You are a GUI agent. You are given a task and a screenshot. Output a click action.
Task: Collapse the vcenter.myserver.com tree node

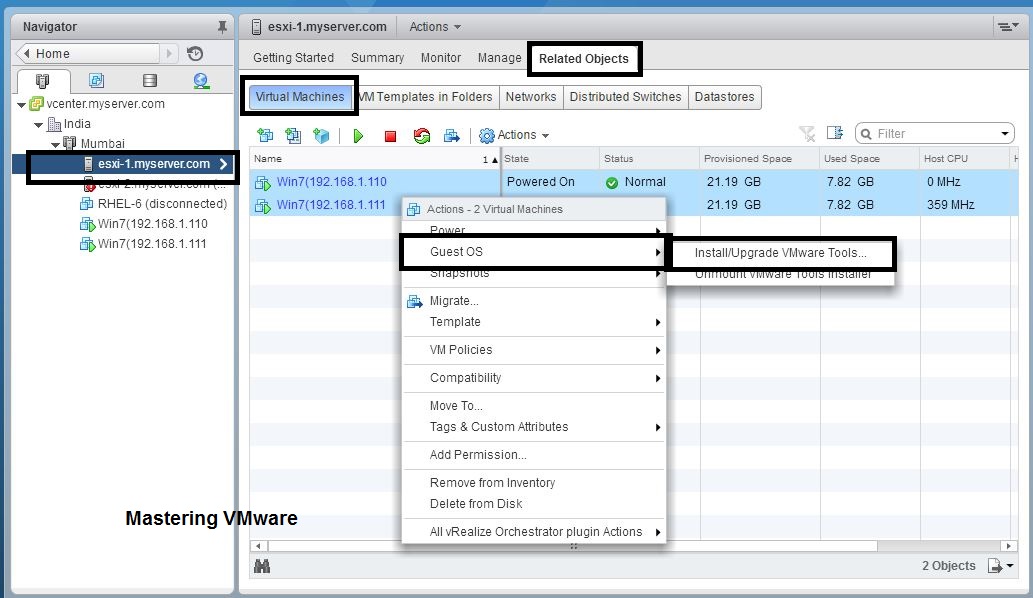(21, 105)
